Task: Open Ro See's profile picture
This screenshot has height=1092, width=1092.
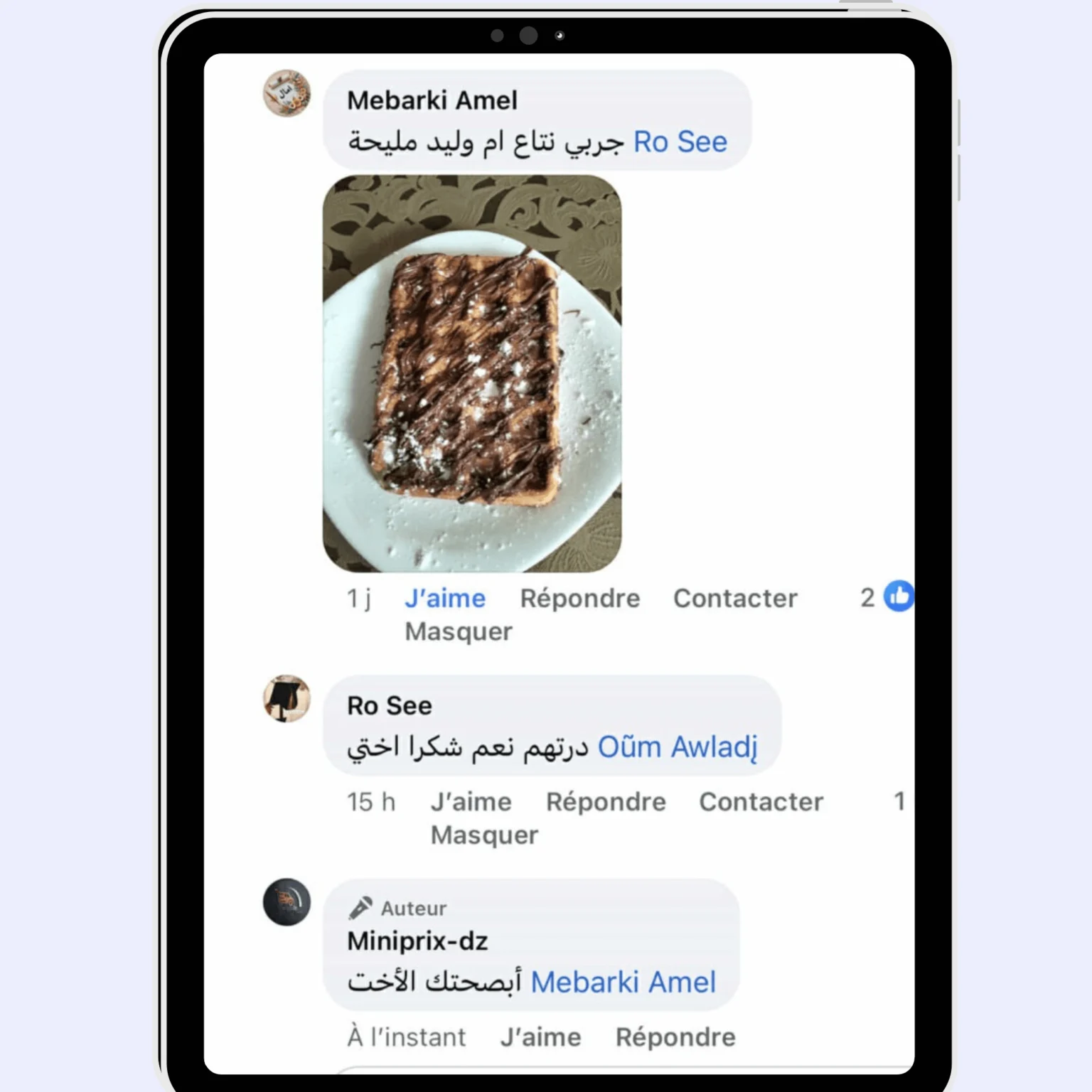Action: (287, 698)
